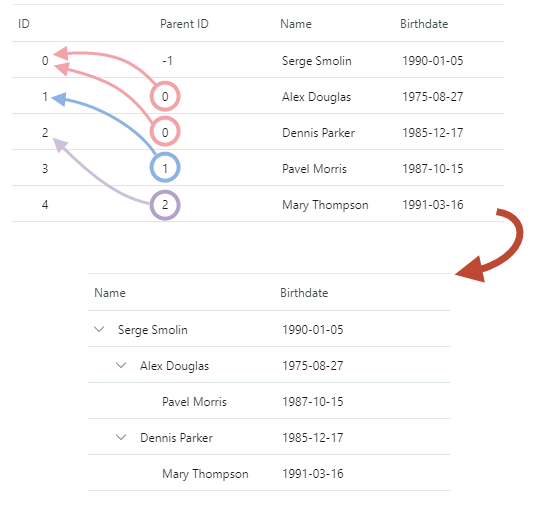Click the purple circled 2 parent ID

pos(165,205)
